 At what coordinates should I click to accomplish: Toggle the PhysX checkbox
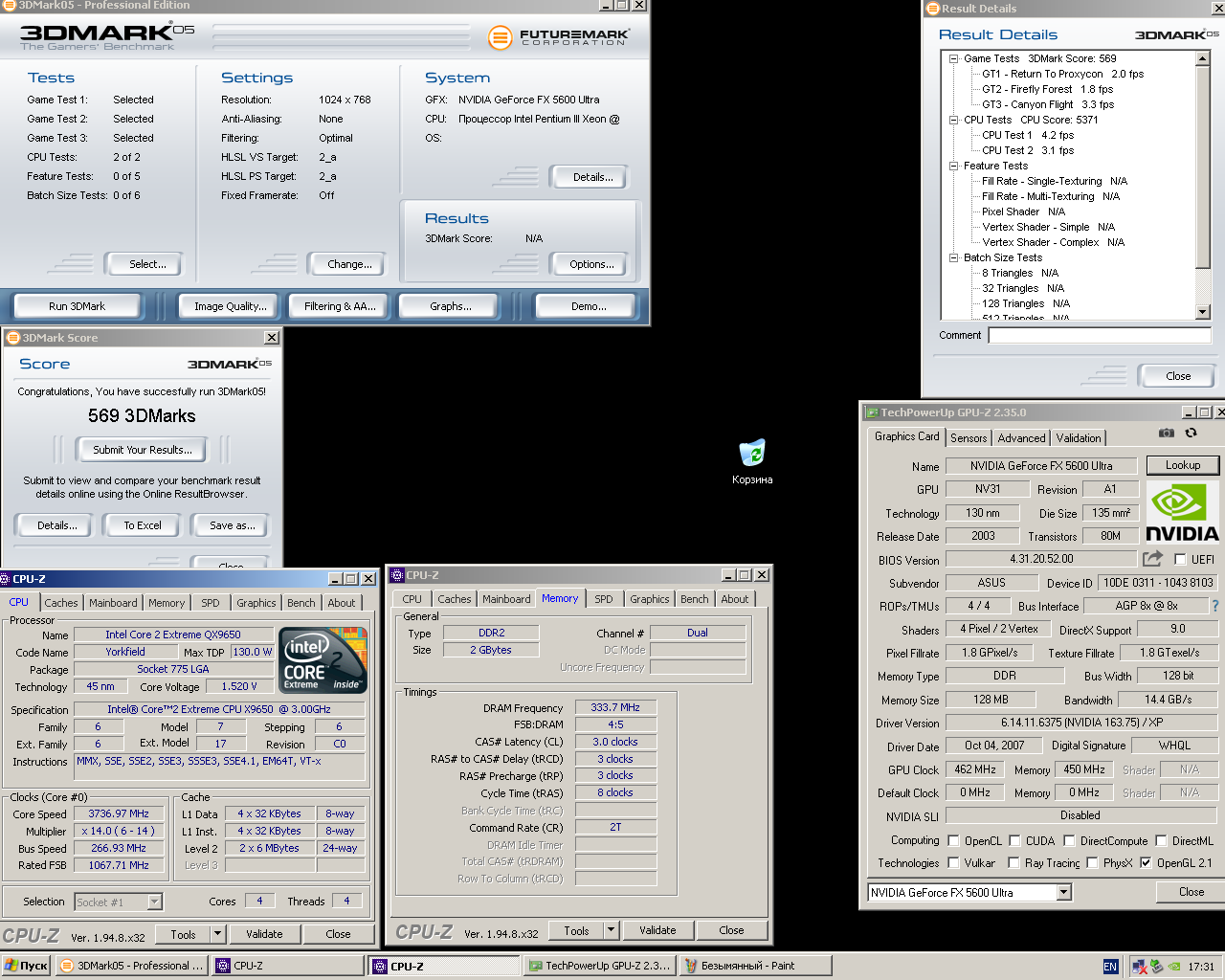point(1092,862)
